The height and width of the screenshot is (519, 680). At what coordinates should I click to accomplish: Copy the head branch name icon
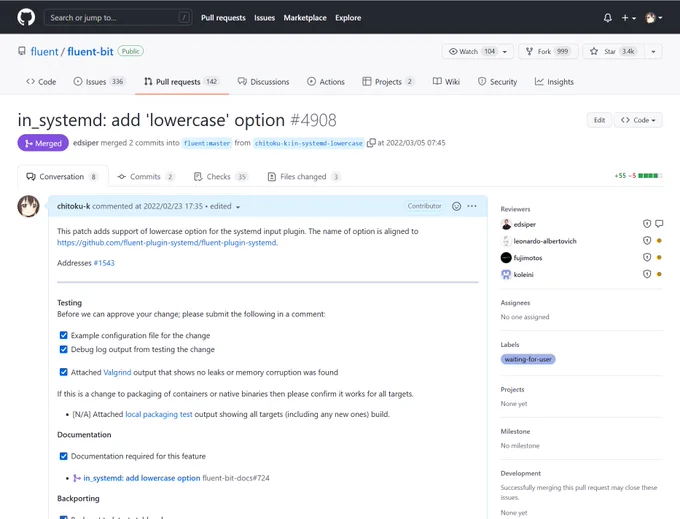tap(371, 143)
